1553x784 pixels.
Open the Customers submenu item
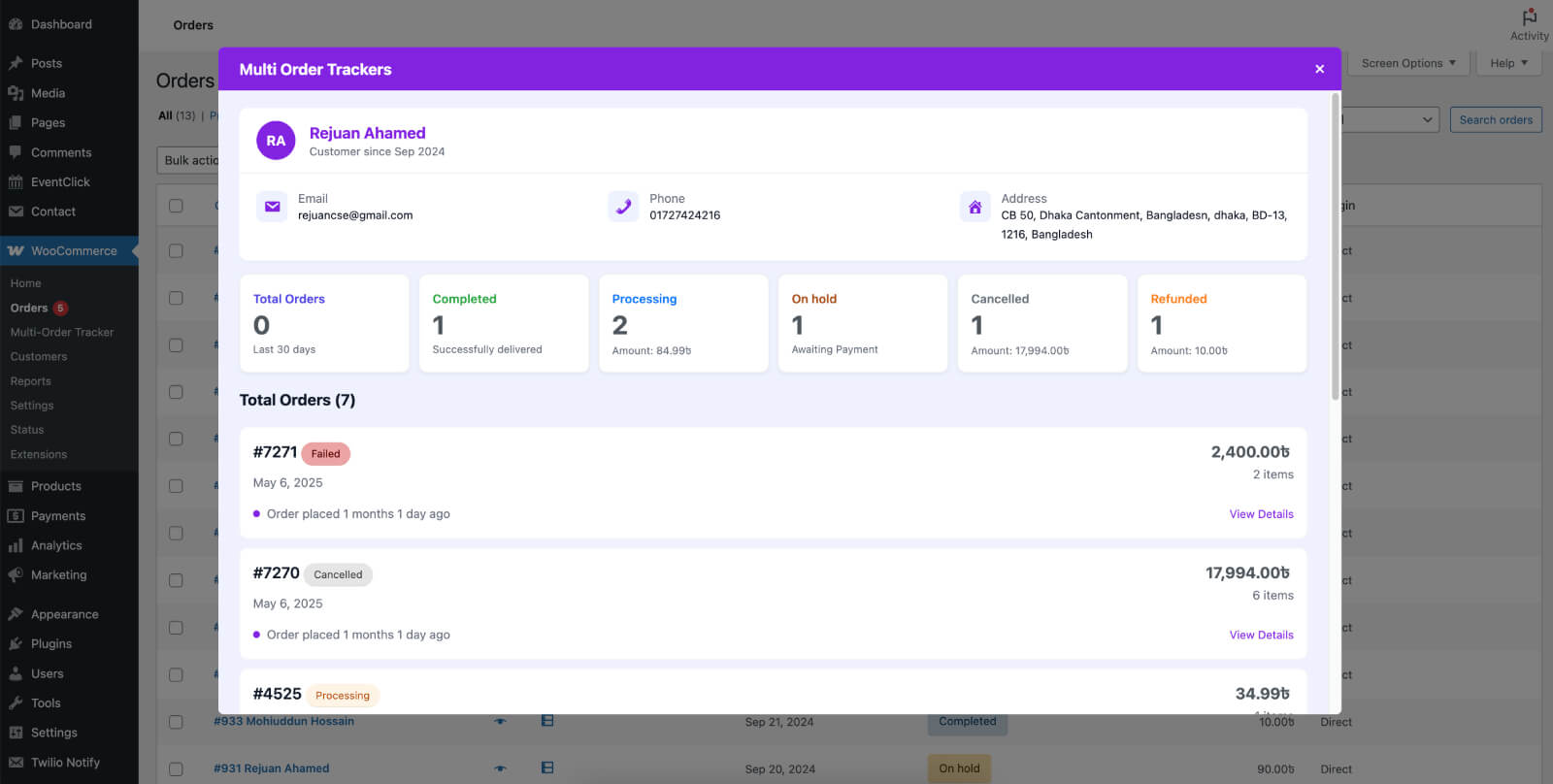coord(39,356)
